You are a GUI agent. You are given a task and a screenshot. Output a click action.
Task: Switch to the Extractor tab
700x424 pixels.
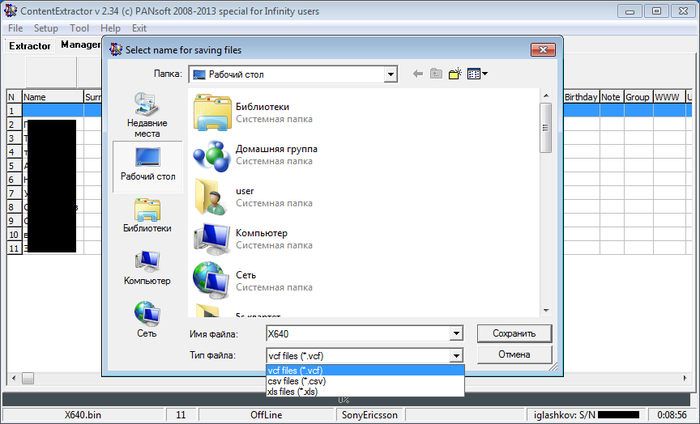pyautogui.click(x=30, y=46)
